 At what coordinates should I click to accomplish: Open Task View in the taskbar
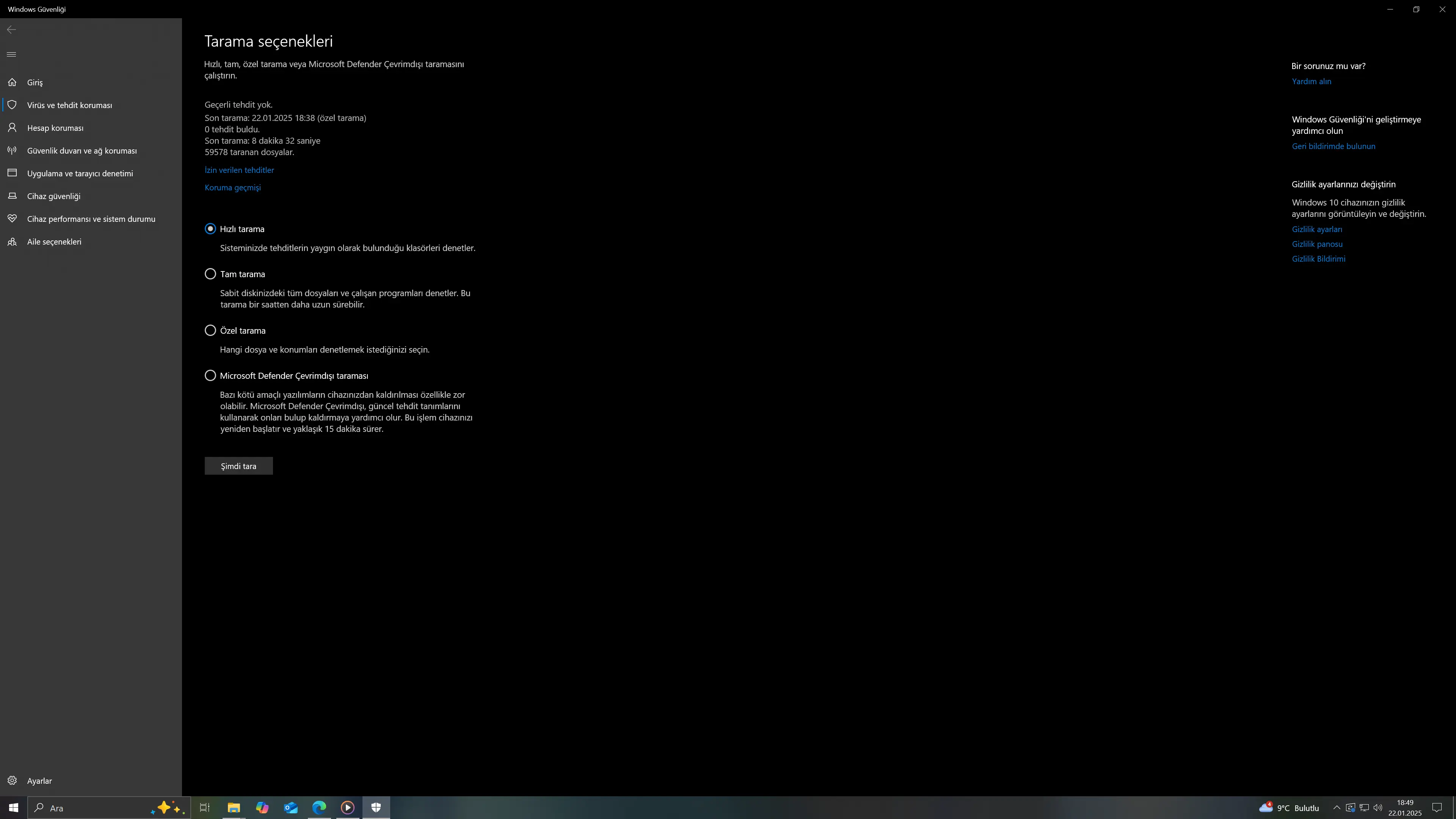pyautogui.click(x=205, y=808)
